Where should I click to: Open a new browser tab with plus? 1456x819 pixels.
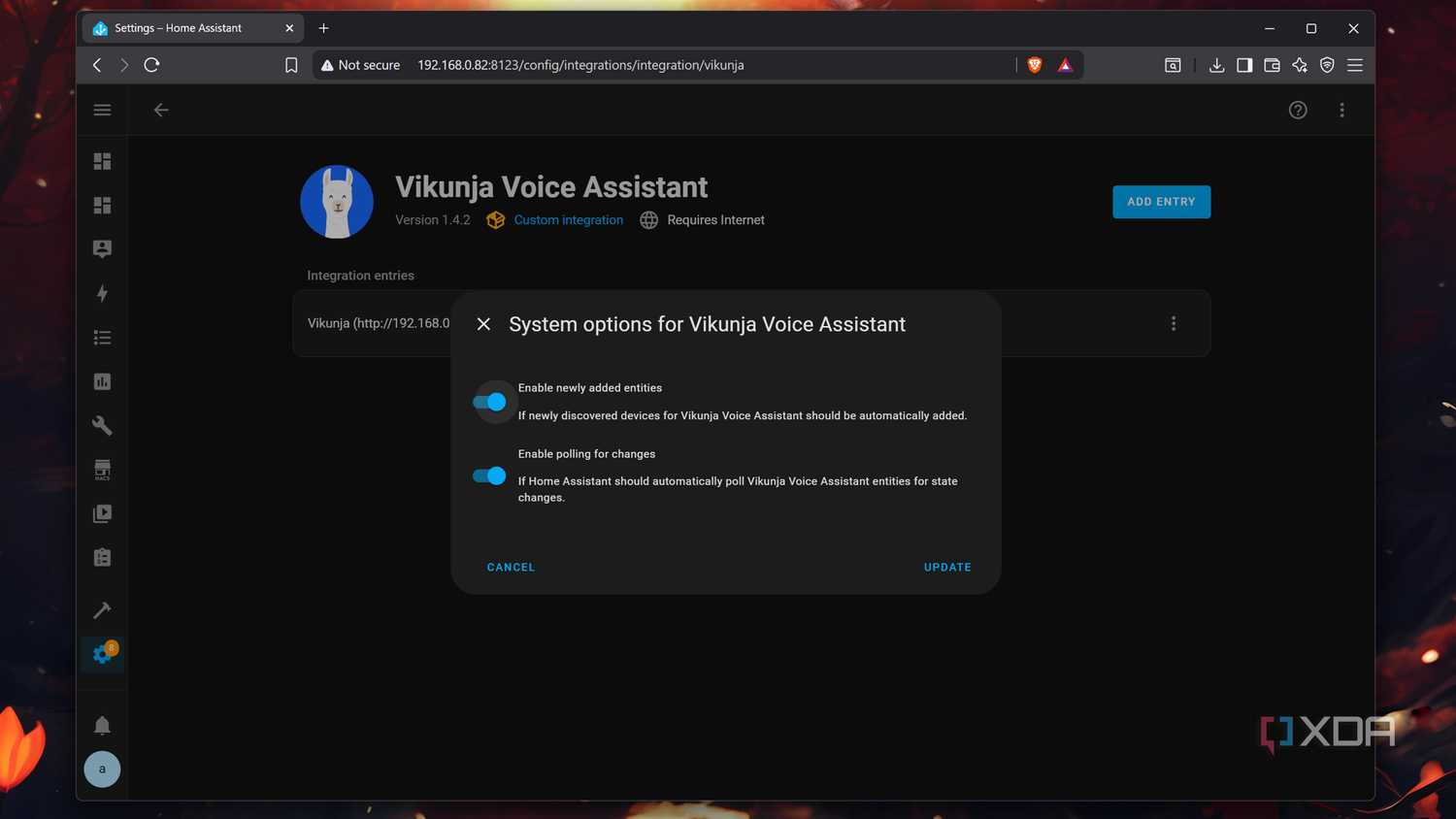click(323, 28)
